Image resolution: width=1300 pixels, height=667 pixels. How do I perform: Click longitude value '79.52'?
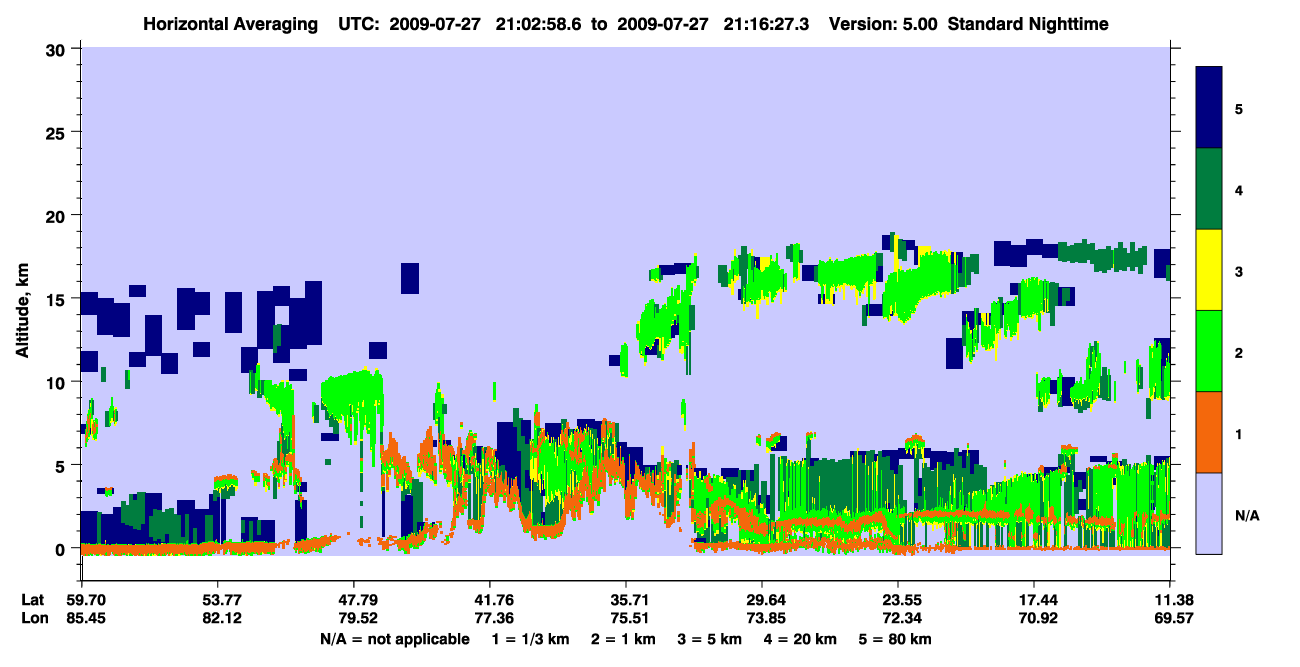[359, 618]
